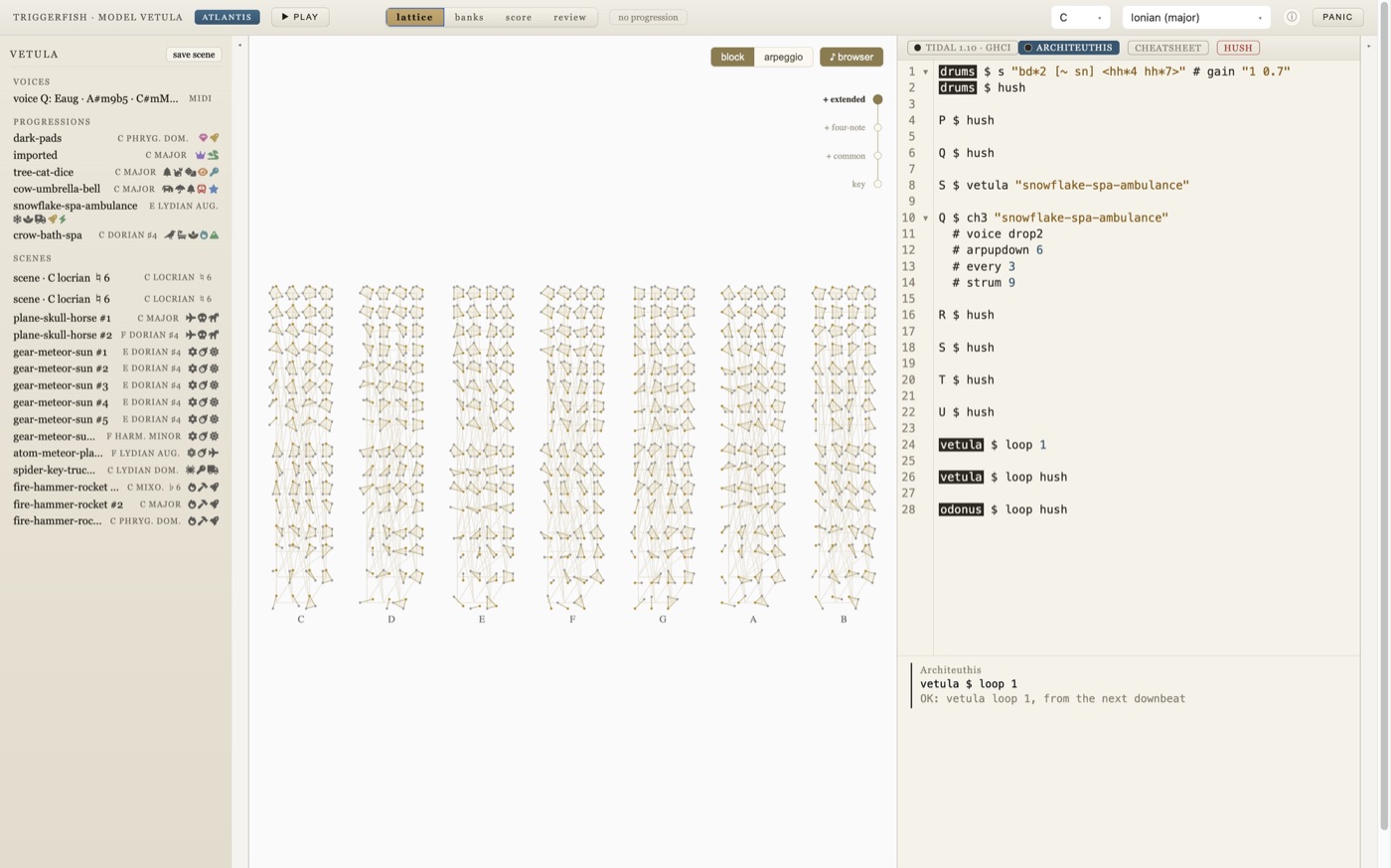Switch to the banks tab
This screenshot has width=1391, height=868.
pos(469,17)
